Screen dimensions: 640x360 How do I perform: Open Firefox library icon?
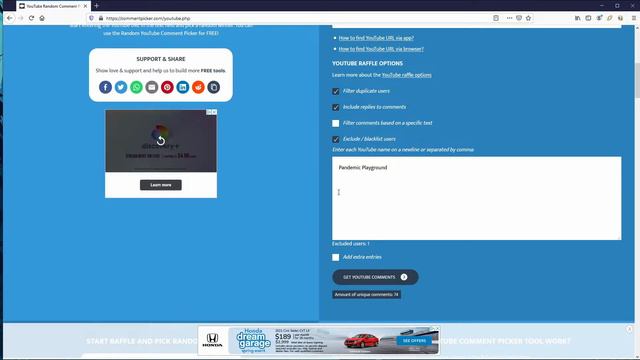(x=578, y=18)
